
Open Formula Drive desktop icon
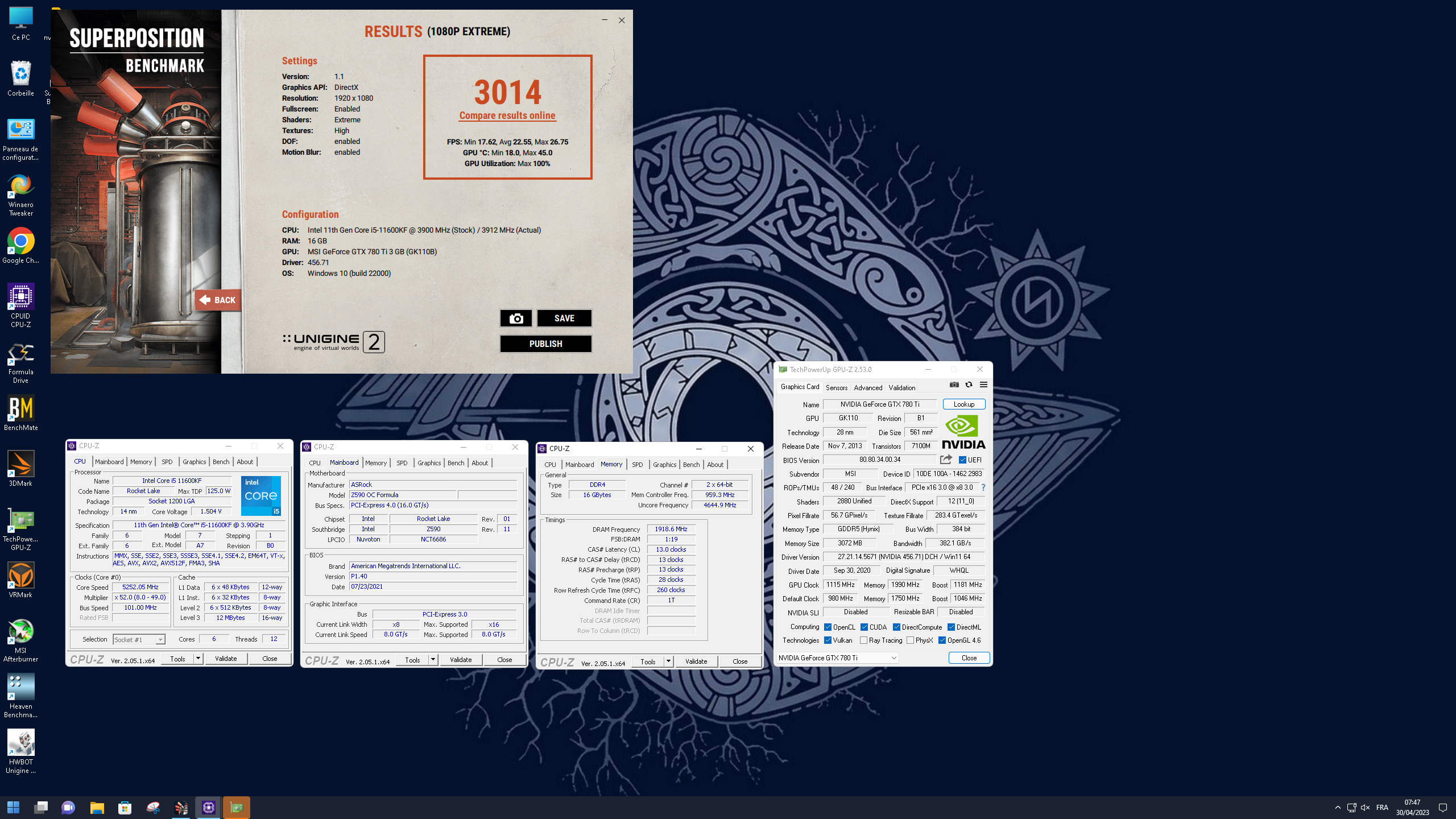pyautogui.click(x=20, y=362)
